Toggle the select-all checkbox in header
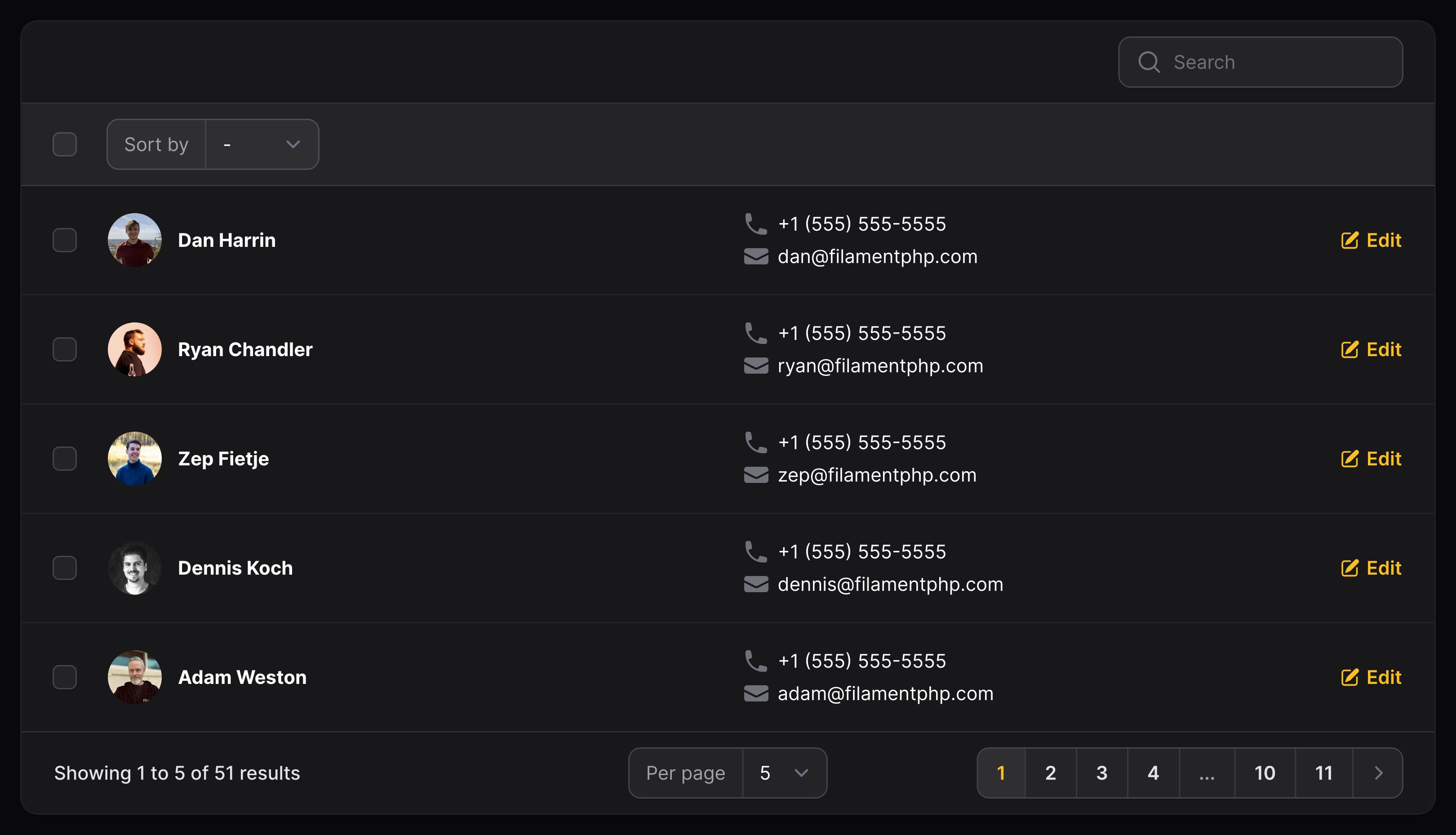The height and width of the screenshot is (835, 1456). pos(65,144)
